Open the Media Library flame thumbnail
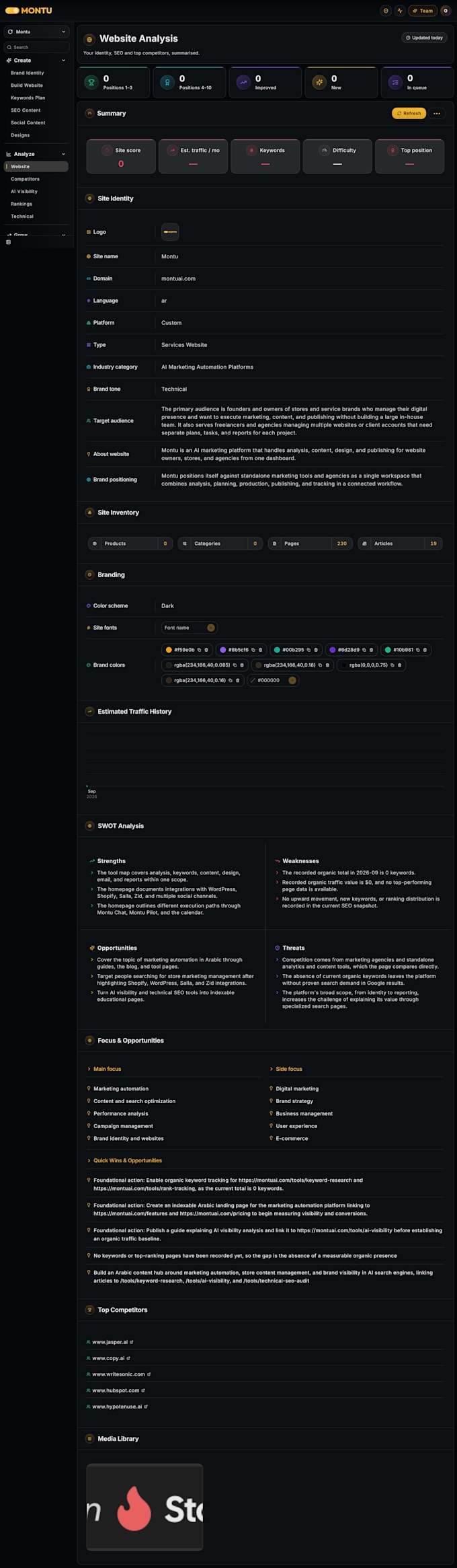The width and height of the screenshot is (457, 1568). (x=144, y=1507)
